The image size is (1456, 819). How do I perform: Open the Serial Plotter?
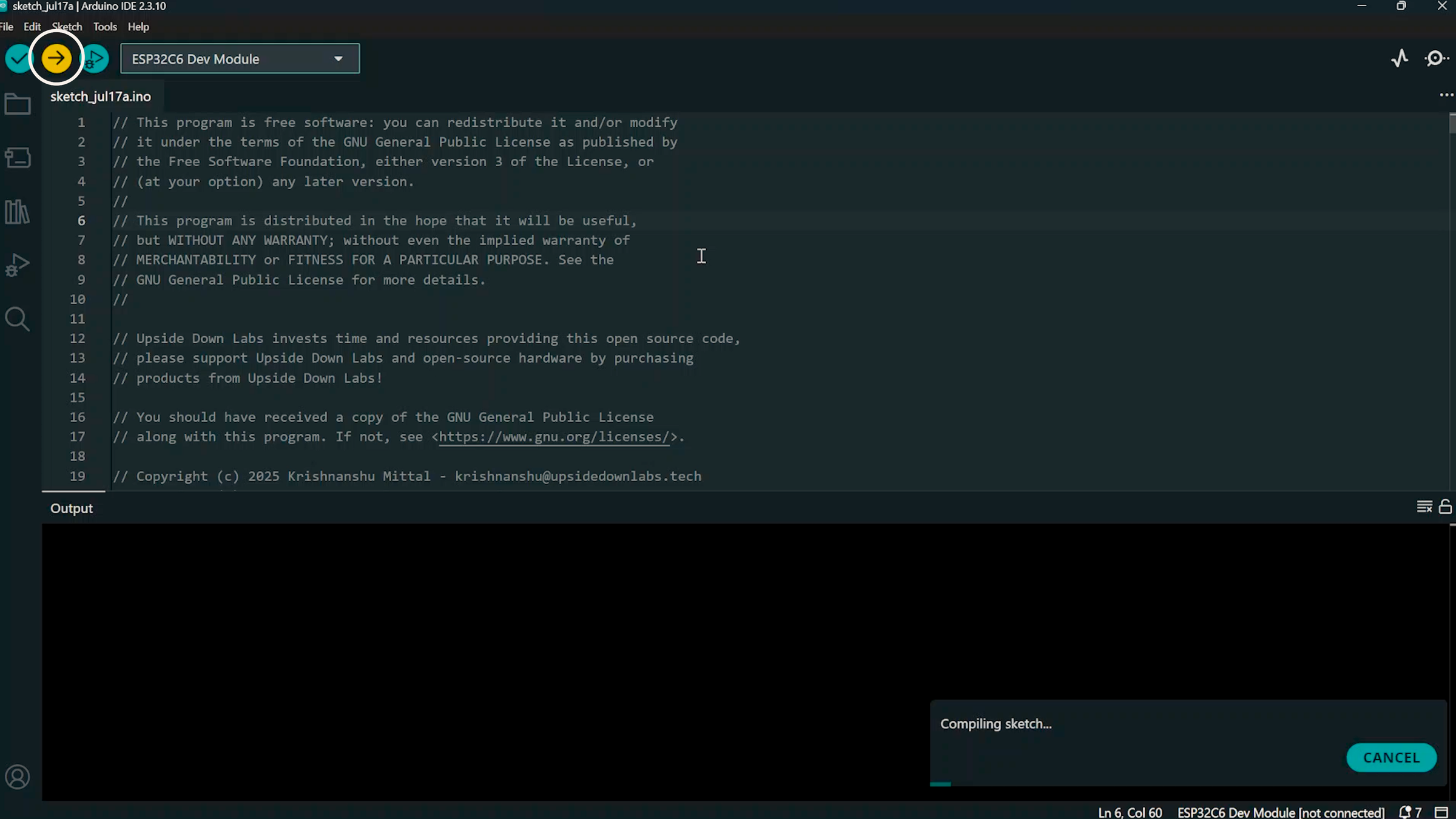point(1400,59)
